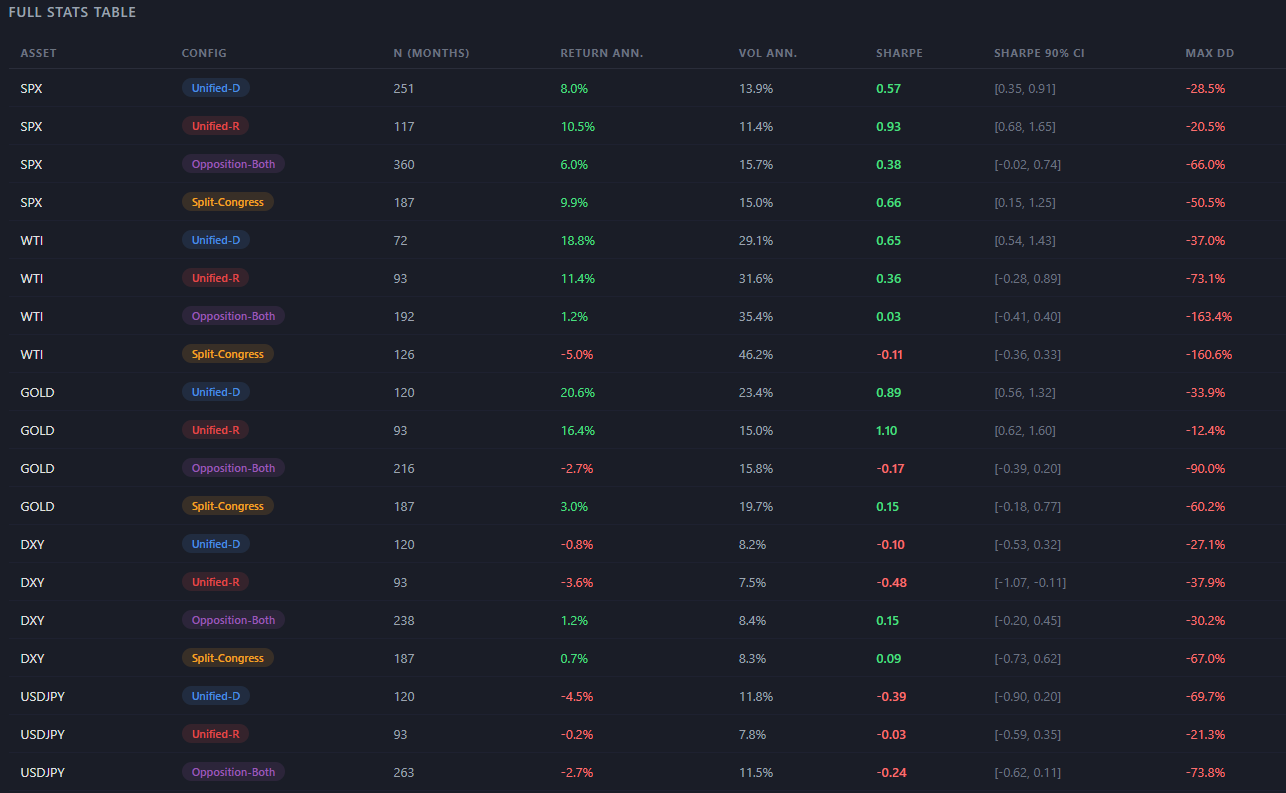
Task: Click the Unified-R badge in DXY row
Action: pos(216,582)
